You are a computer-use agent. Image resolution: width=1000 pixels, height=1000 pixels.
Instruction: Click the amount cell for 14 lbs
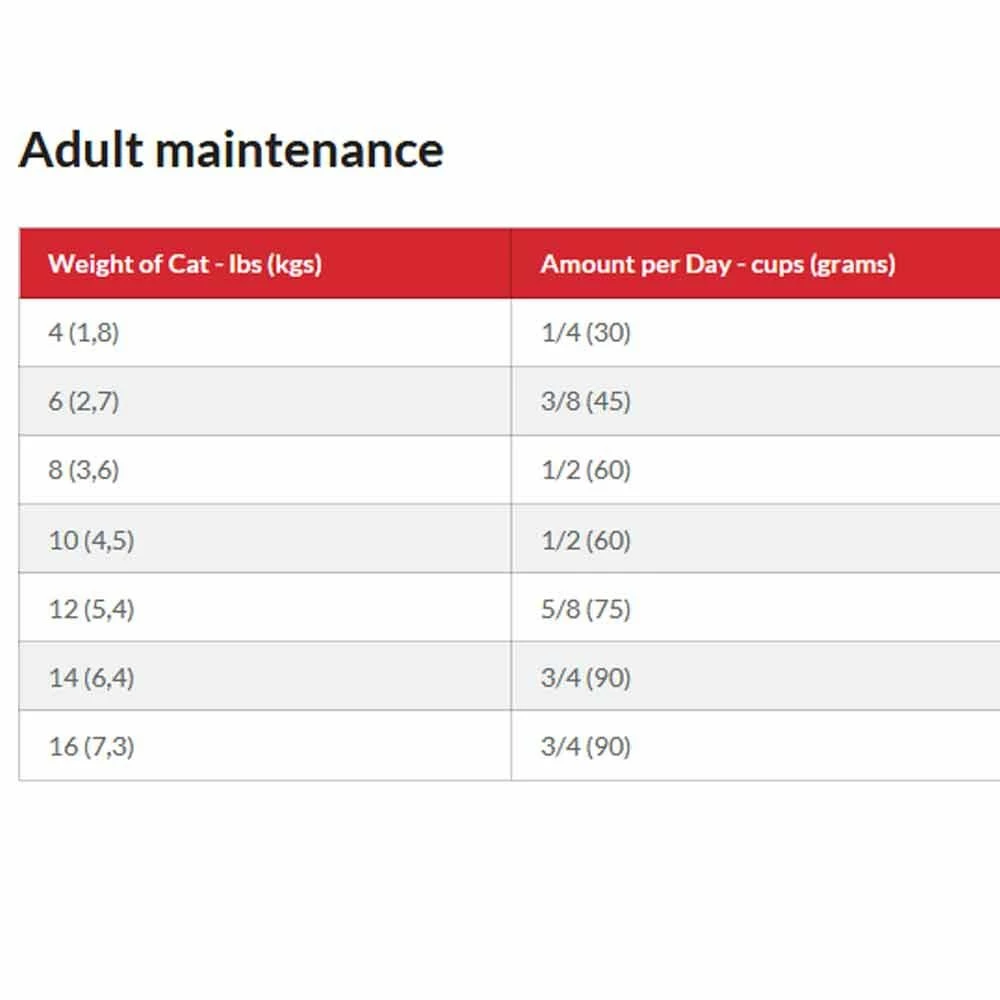click(586, 678)
